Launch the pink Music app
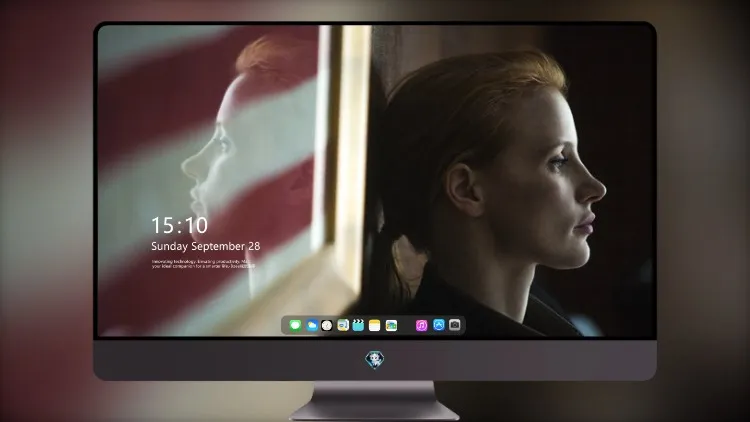 tap(421, 325)
